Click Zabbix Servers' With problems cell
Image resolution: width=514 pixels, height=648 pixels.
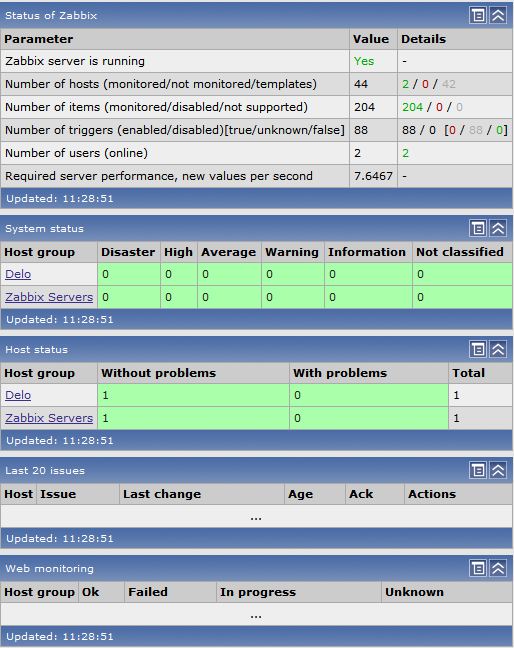369,418
